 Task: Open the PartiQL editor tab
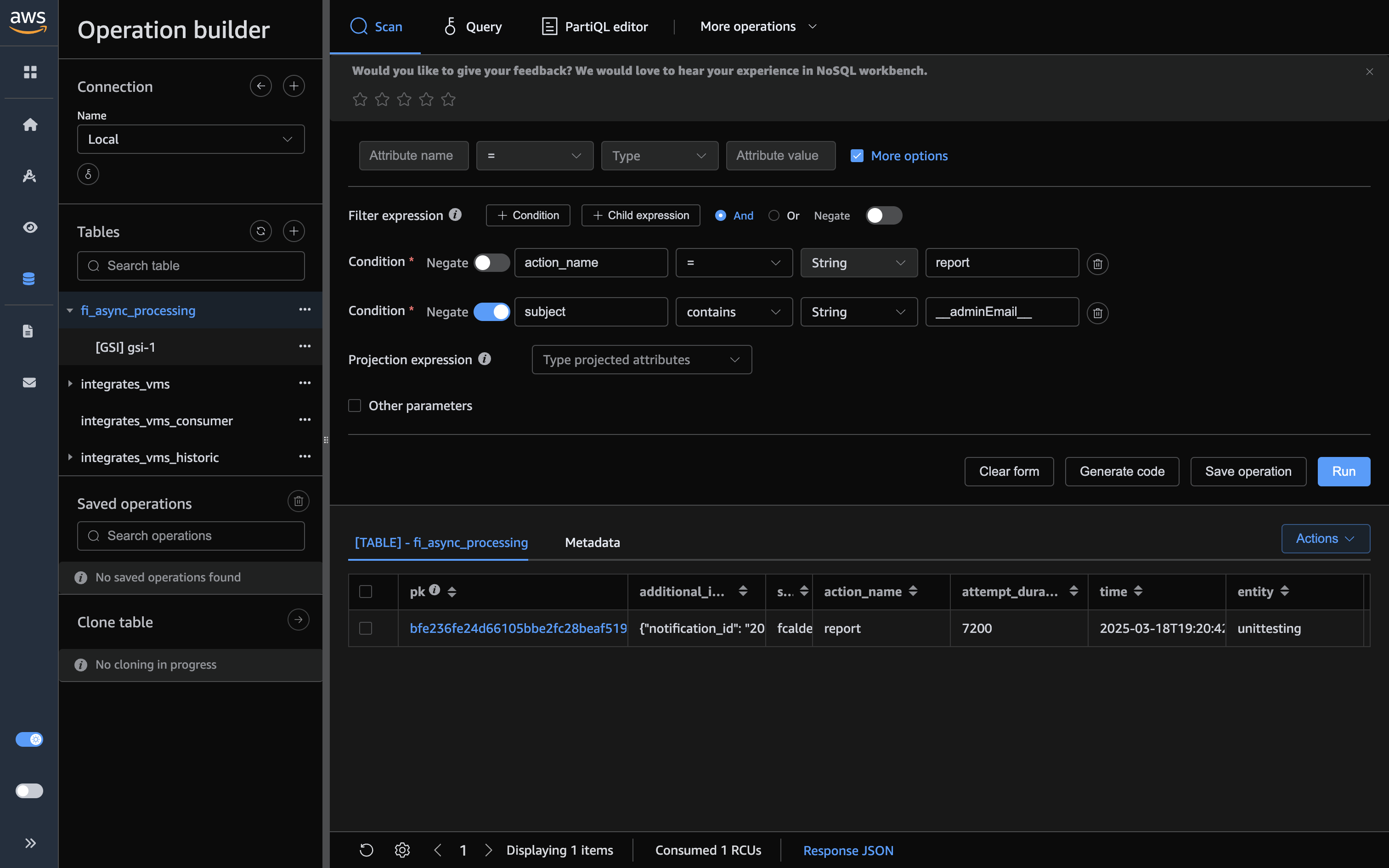[x=595, y=27]
